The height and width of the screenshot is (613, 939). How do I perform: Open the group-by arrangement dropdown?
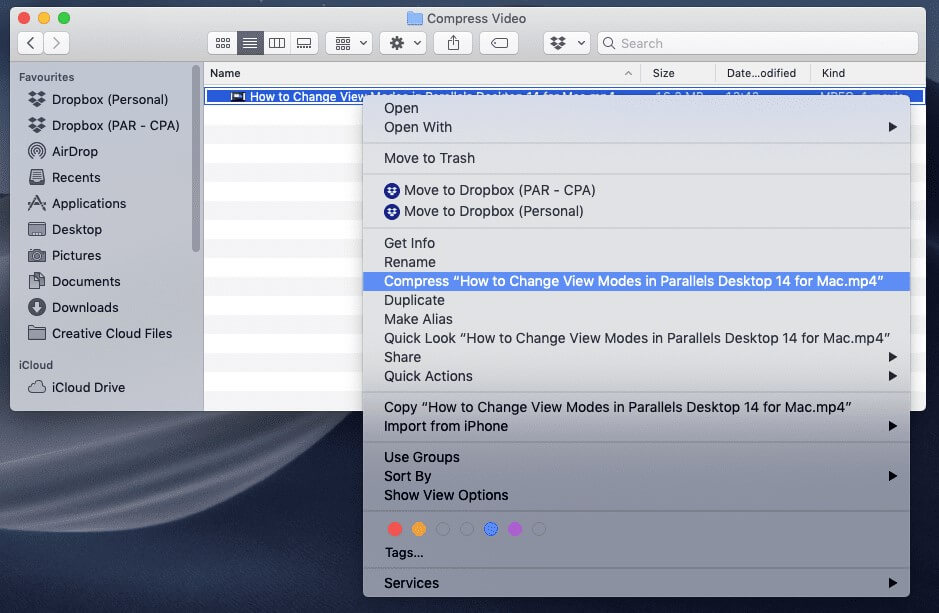(x=349, y=43)
